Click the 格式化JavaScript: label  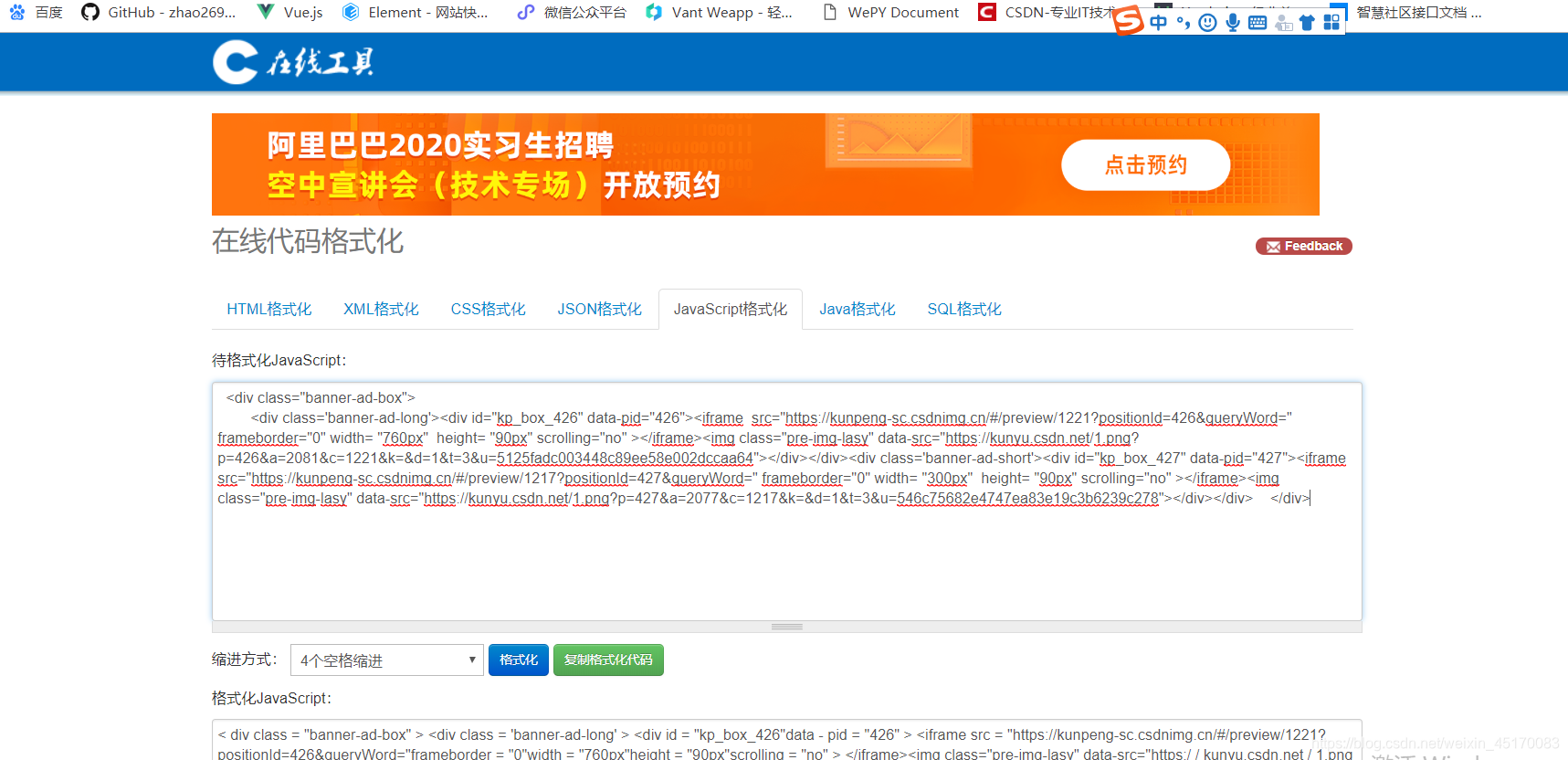(271, 698)
